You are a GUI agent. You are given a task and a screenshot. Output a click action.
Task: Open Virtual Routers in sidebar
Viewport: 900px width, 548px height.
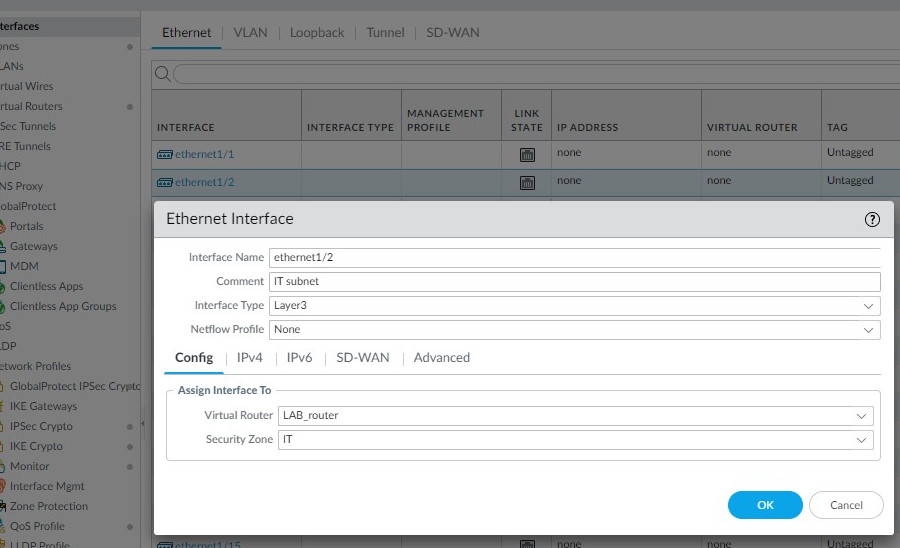(x=31, y=106)
